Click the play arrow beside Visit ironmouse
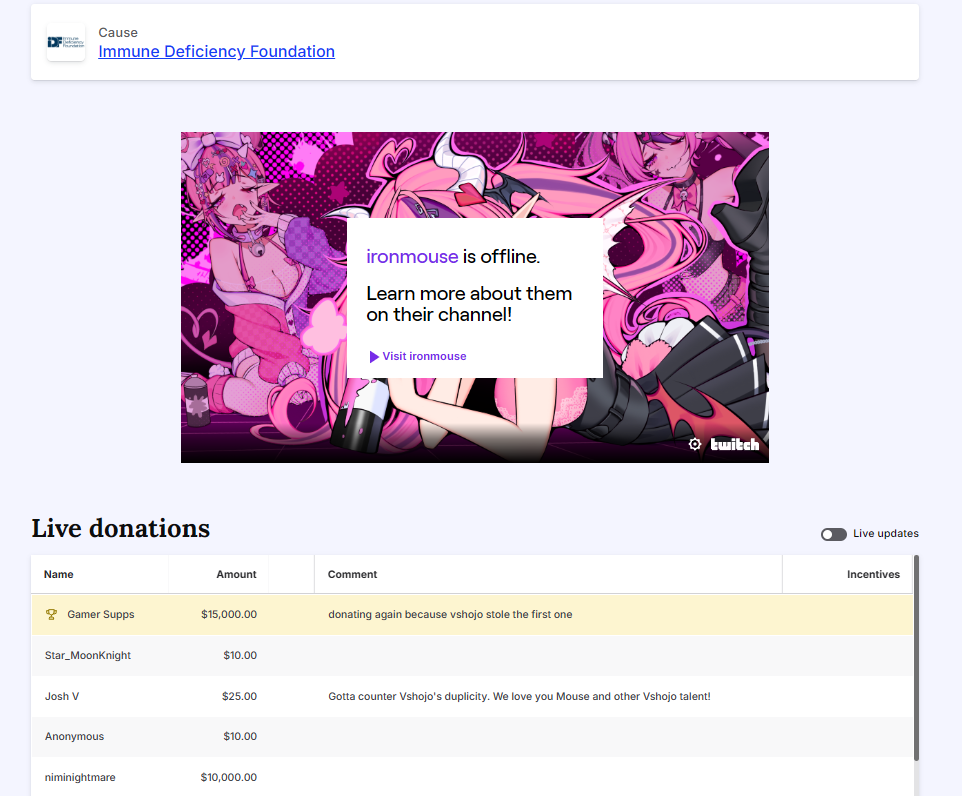Screen dimensions: 962x796 pos(374,357)
